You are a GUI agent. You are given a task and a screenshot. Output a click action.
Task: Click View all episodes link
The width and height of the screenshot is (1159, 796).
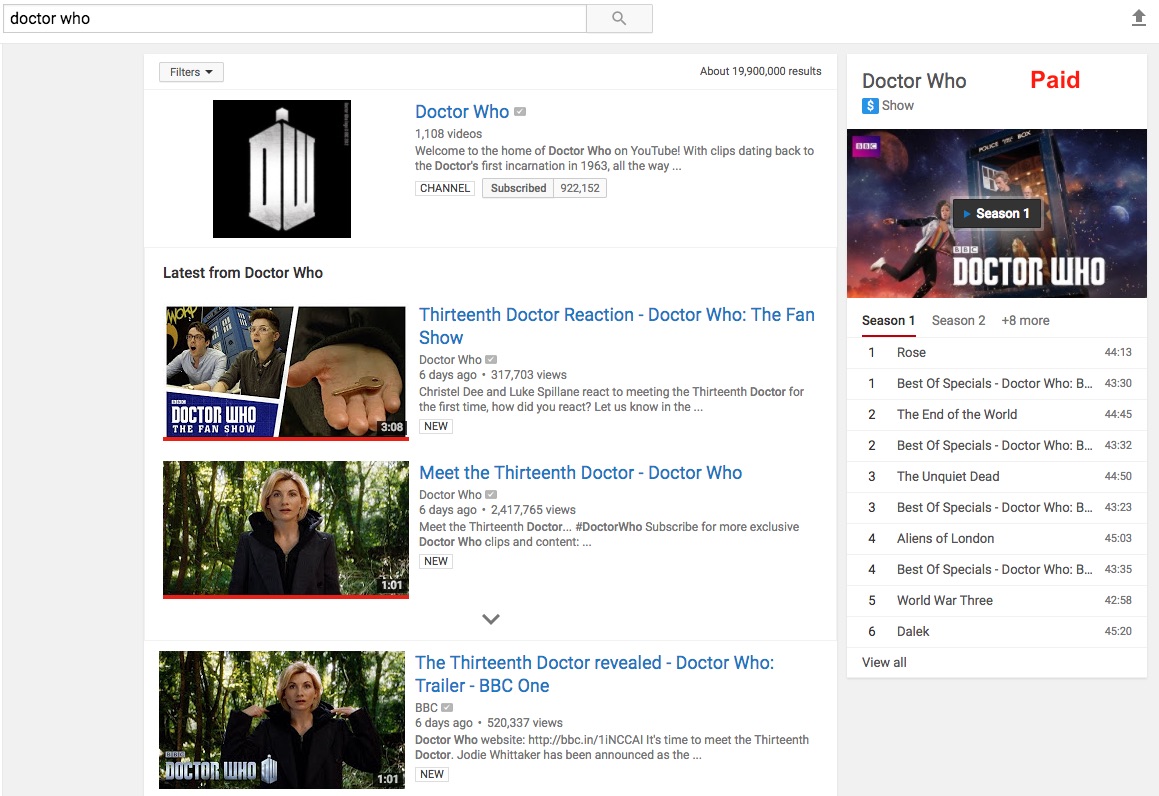pos(884,662)
